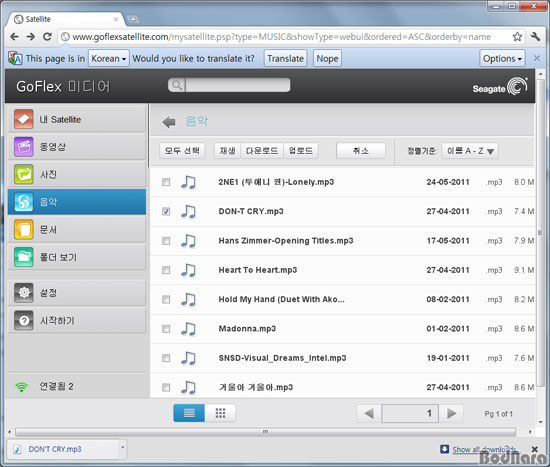Check the Hold My Hand checkbox
Screen dimensions: 550x467
click(166, 299)
